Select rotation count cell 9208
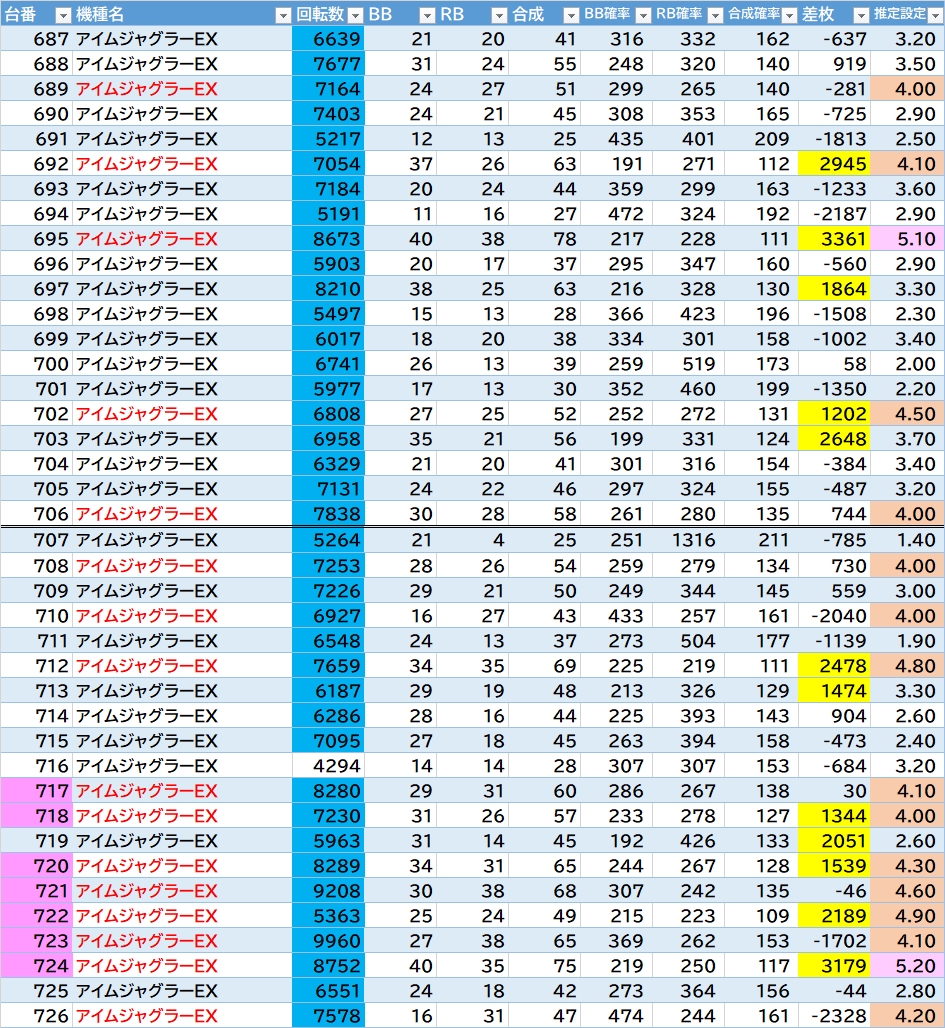The width and height of the screenshot is (945, 1028). coord(328,891)
